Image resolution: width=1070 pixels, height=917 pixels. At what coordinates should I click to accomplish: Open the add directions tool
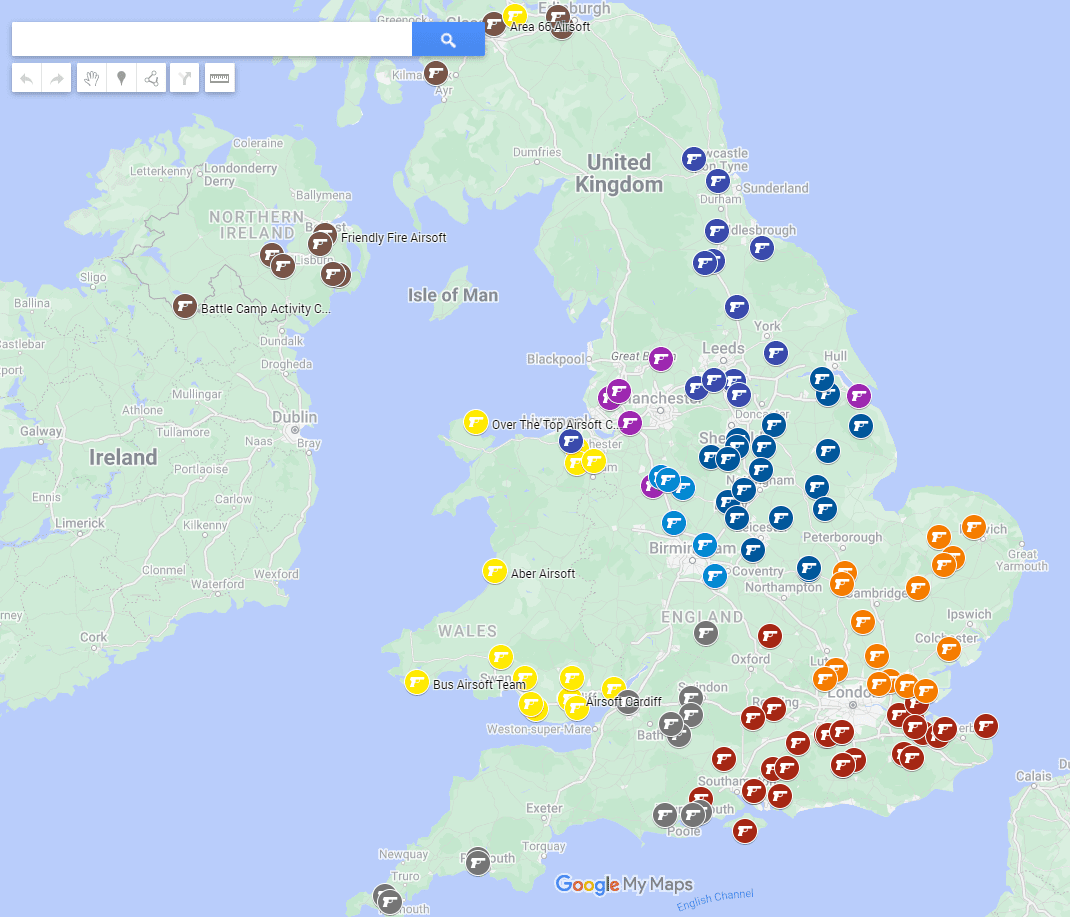[x=184, y=77]
